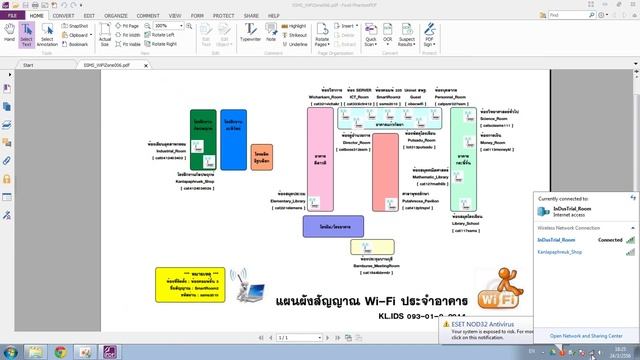Open the pages panel in left sidebar

coord(7,107)
